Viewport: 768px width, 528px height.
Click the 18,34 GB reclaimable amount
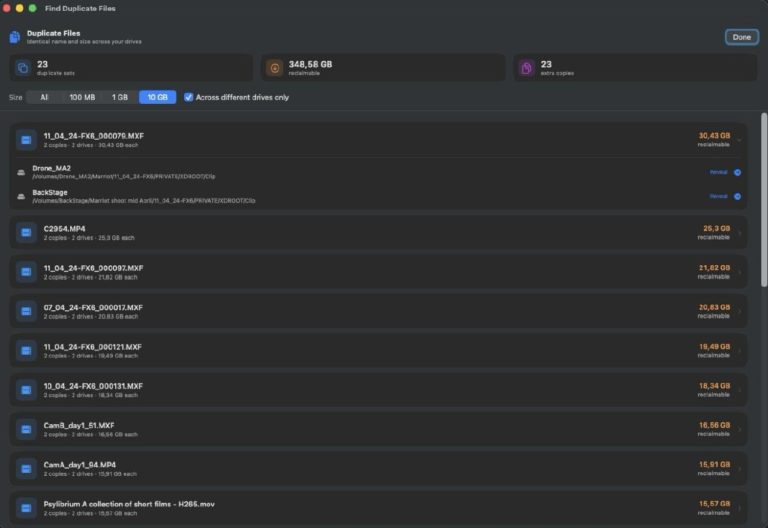(x=715, y=385)
